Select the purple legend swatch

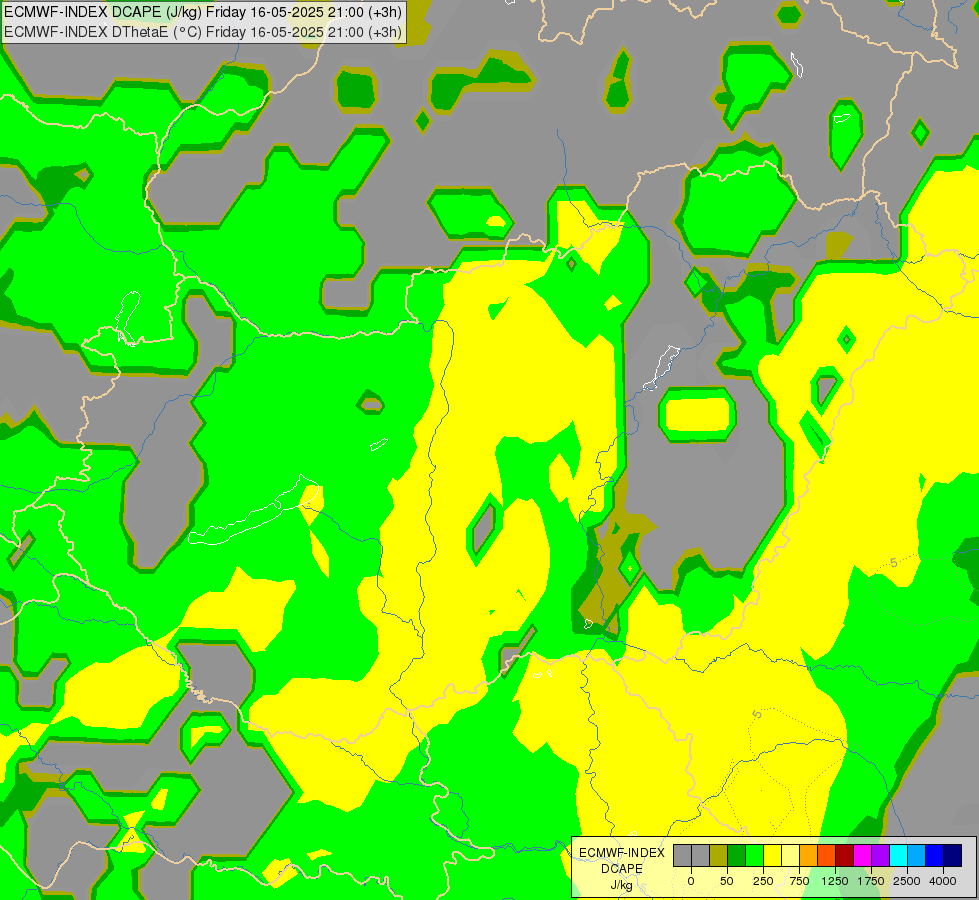click(x=881, y=855)
